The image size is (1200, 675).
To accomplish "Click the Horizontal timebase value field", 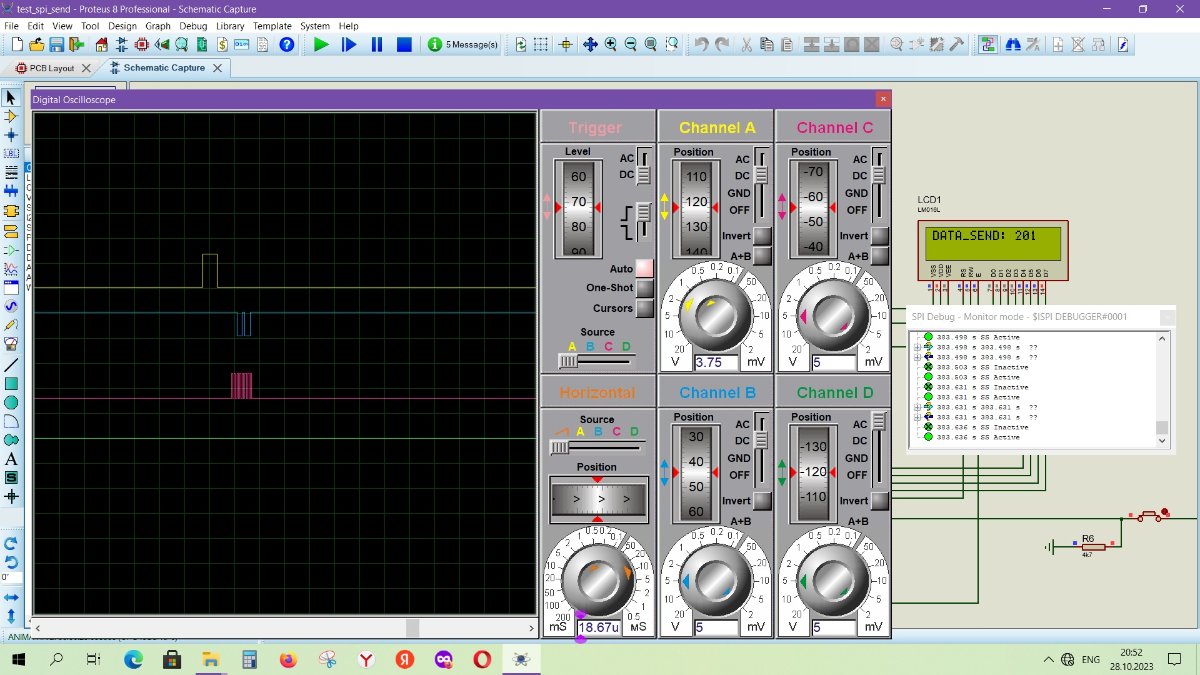I will [598, 627].
